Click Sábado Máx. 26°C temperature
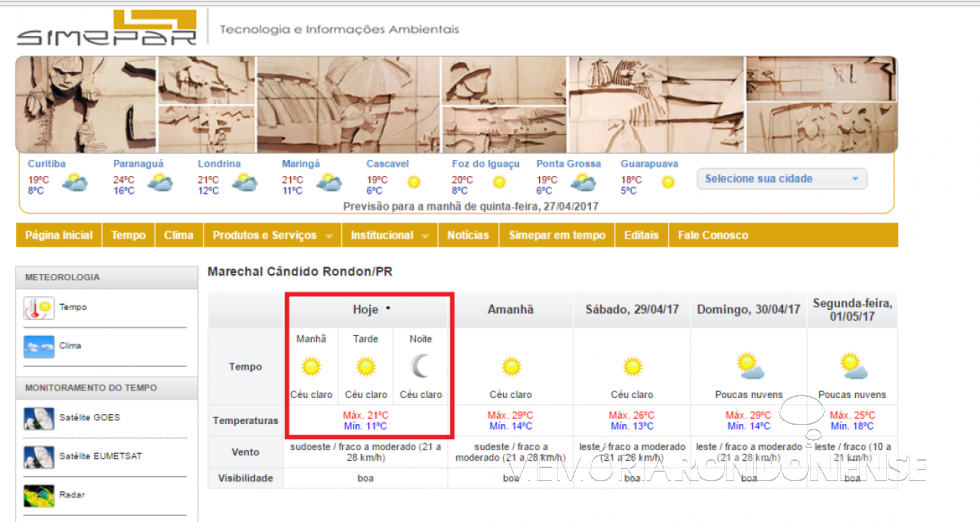This screenshot has height=522, width=980. point(632,415)
